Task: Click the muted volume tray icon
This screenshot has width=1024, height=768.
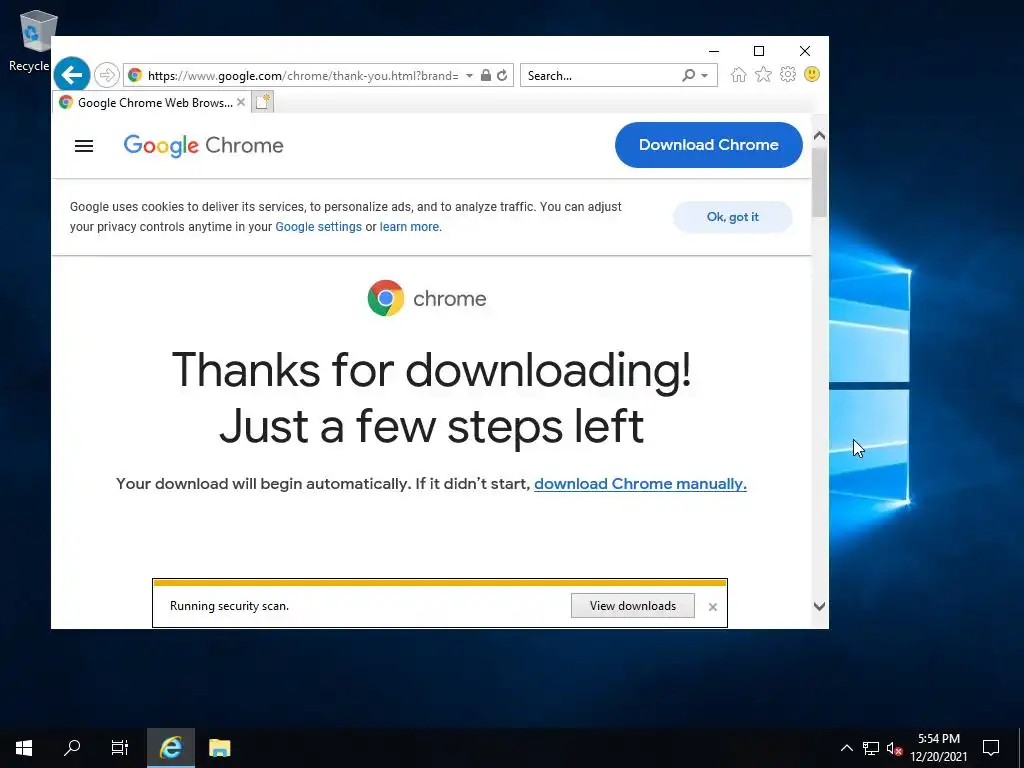Action: pos(894,748)
